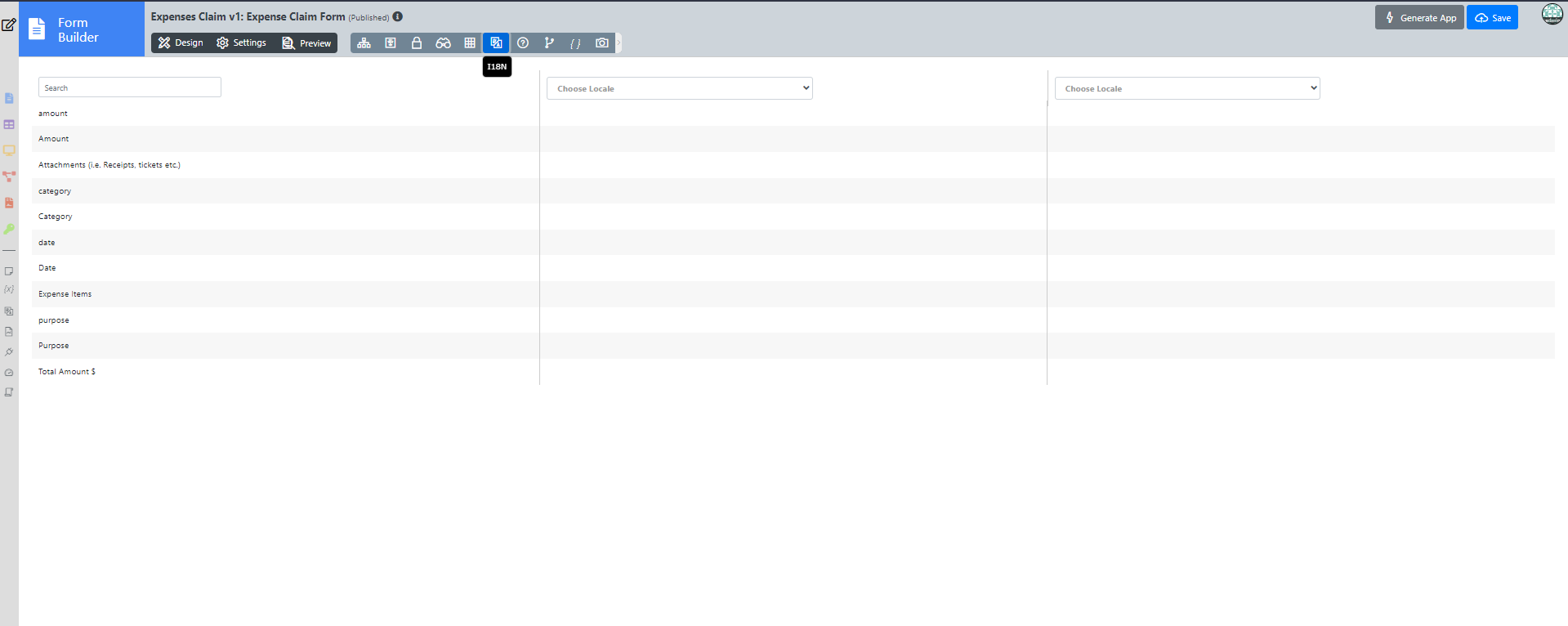
Task: Open the padlock permissions icon
Action: coord(417,43)
